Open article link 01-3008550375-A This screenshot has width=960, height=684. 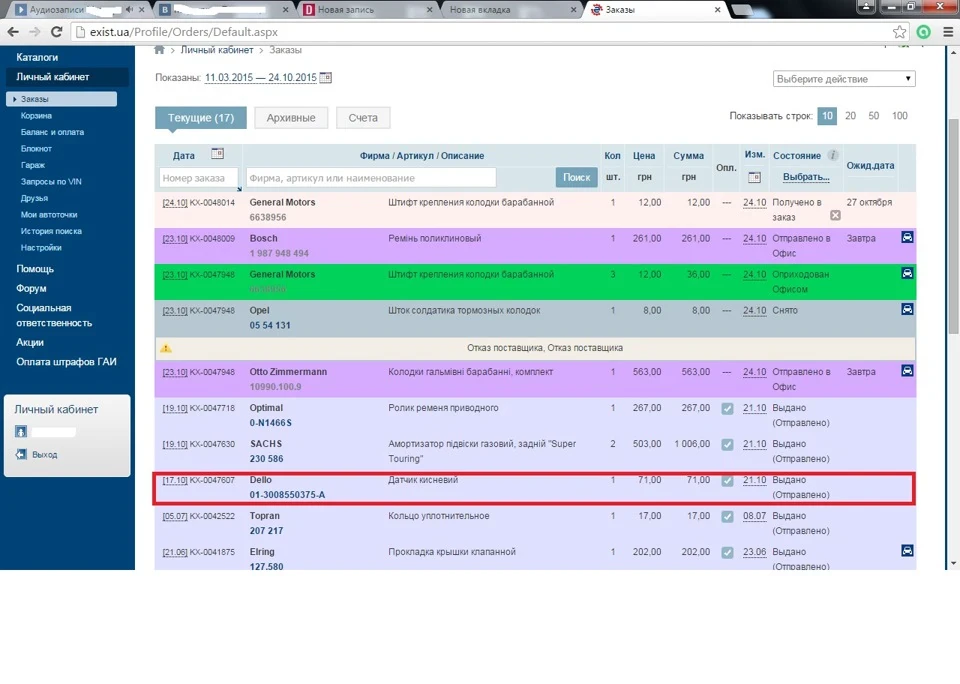coord(287,495)
